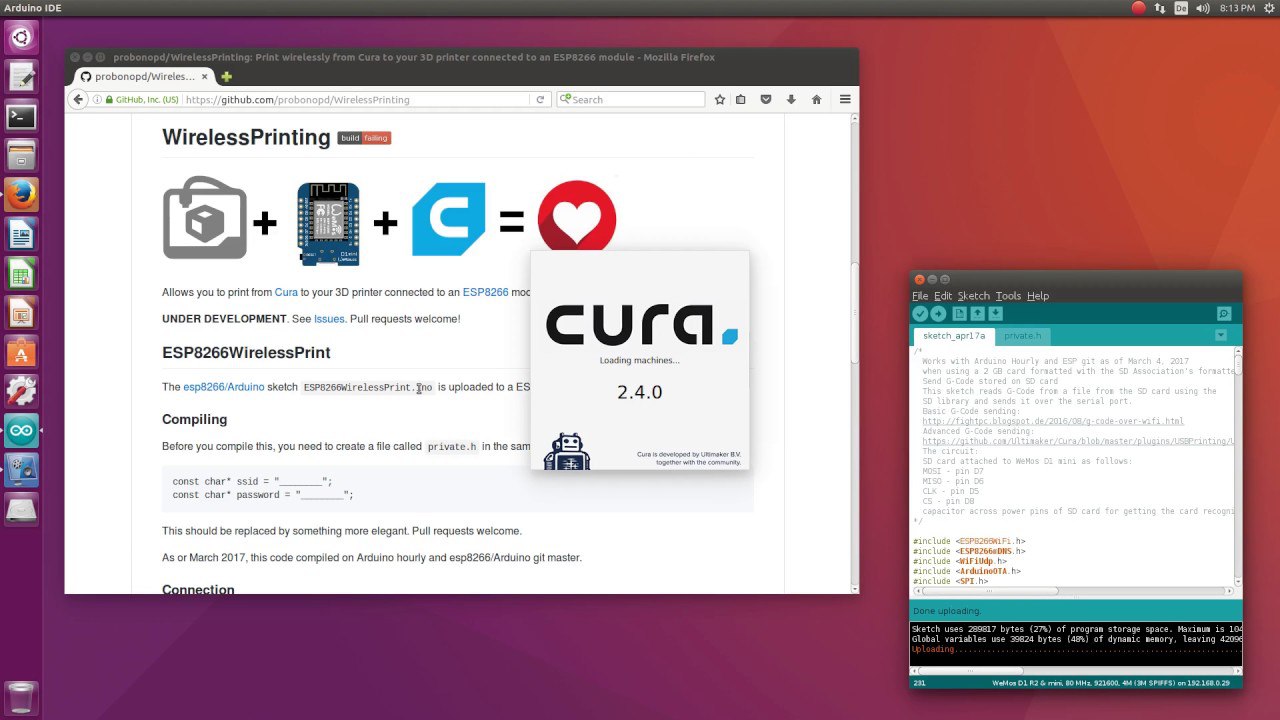Click the Firefox URL address field
This screenshot has height=720, width=1280.
pyautogui.click(x=355, y=99)
